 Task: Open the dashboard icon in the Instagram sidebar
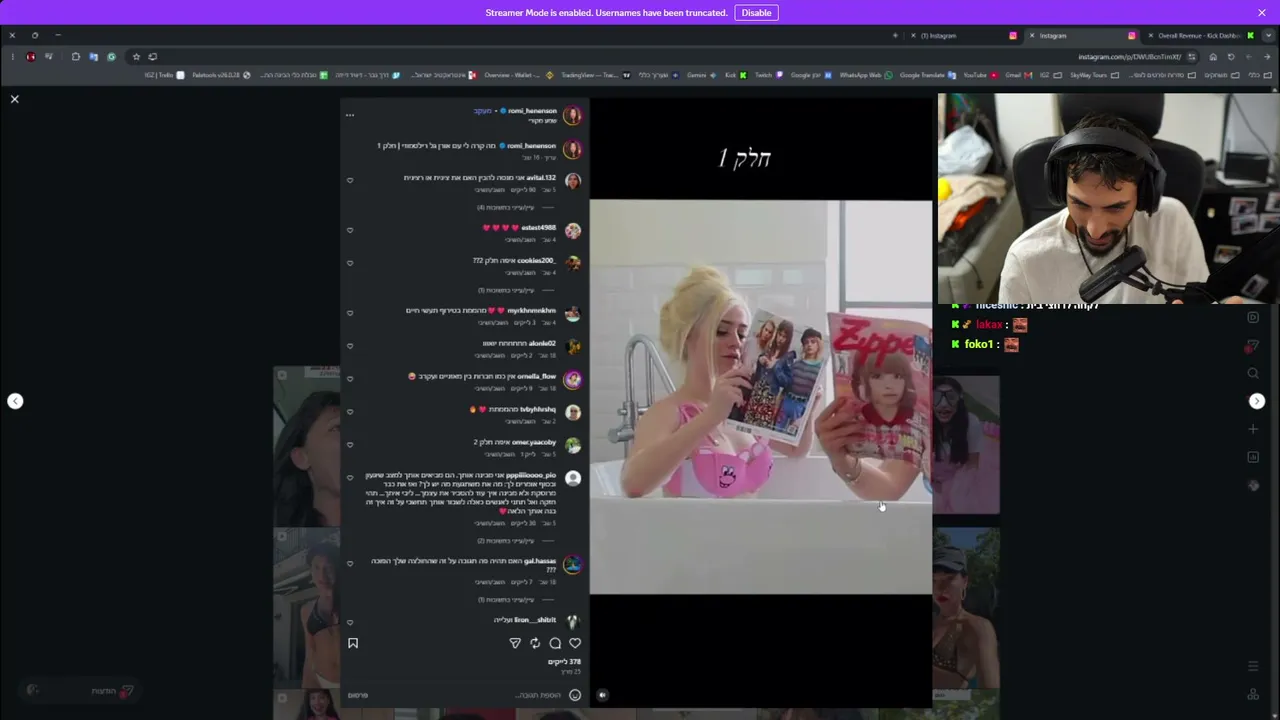pyautogui.click(x=1253, y=457)
